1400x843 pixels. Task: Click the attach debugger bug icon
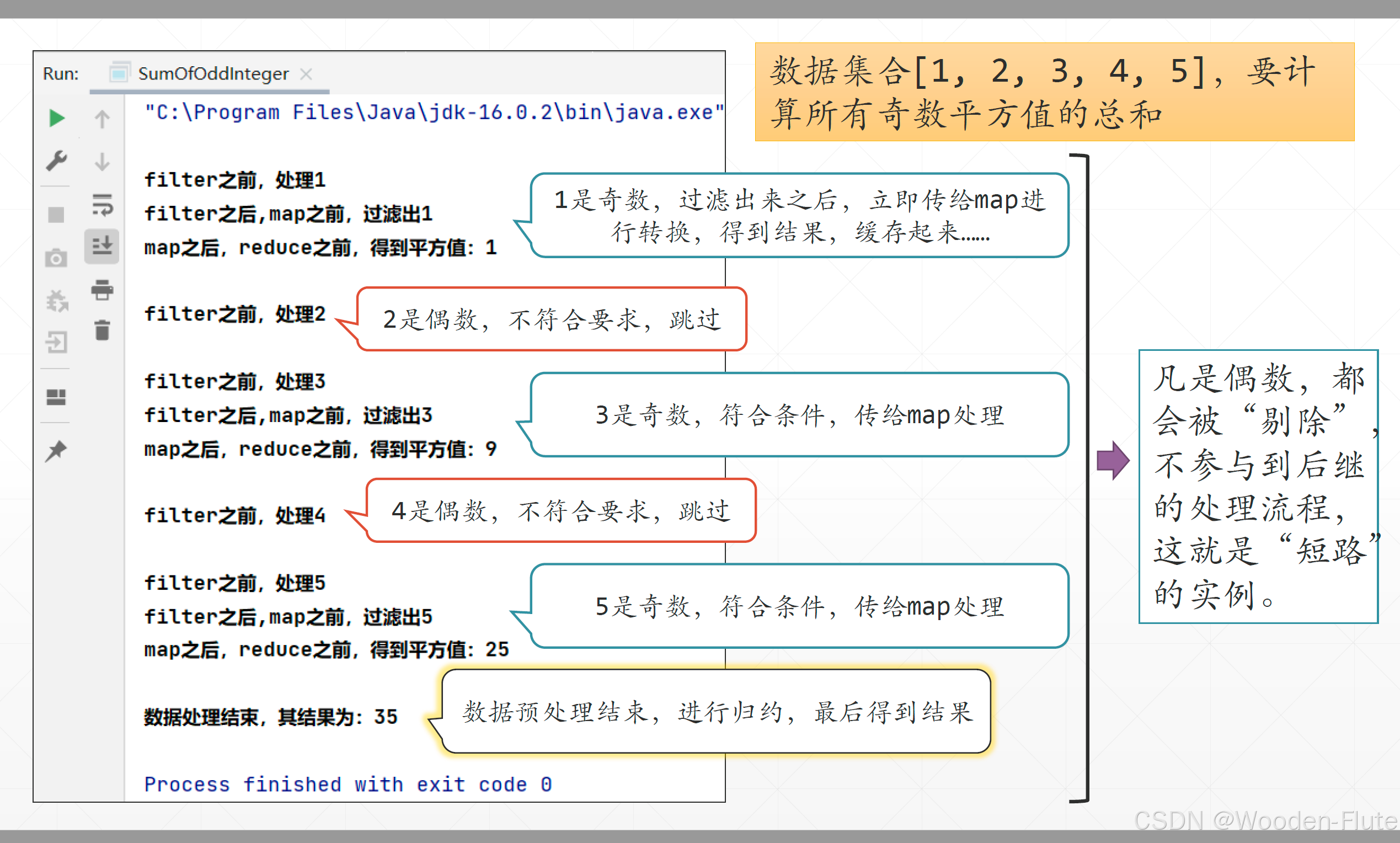[x=56, y=301]
